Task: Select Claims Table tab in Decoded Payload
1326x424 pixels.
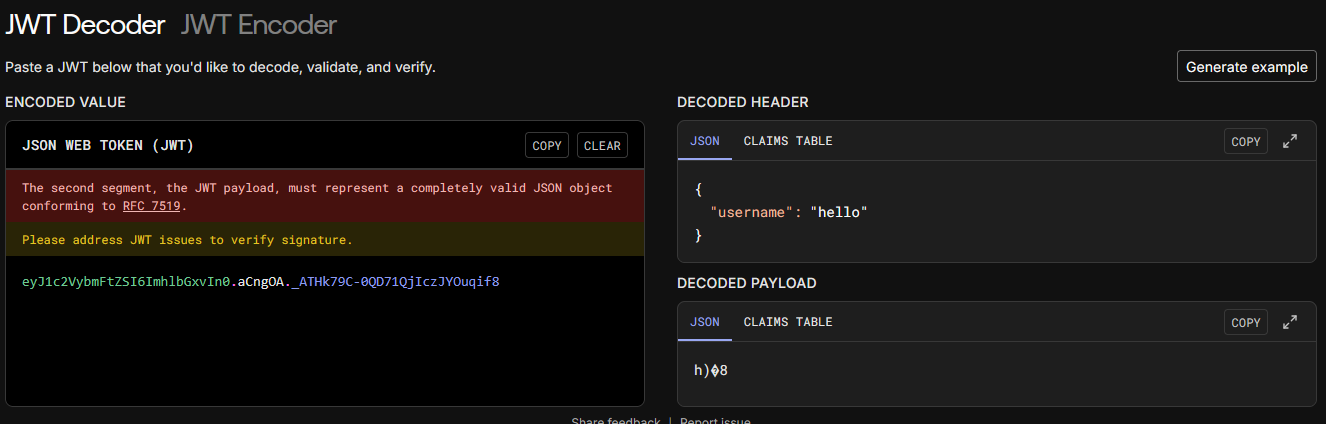Action: [x=788, y=322]
